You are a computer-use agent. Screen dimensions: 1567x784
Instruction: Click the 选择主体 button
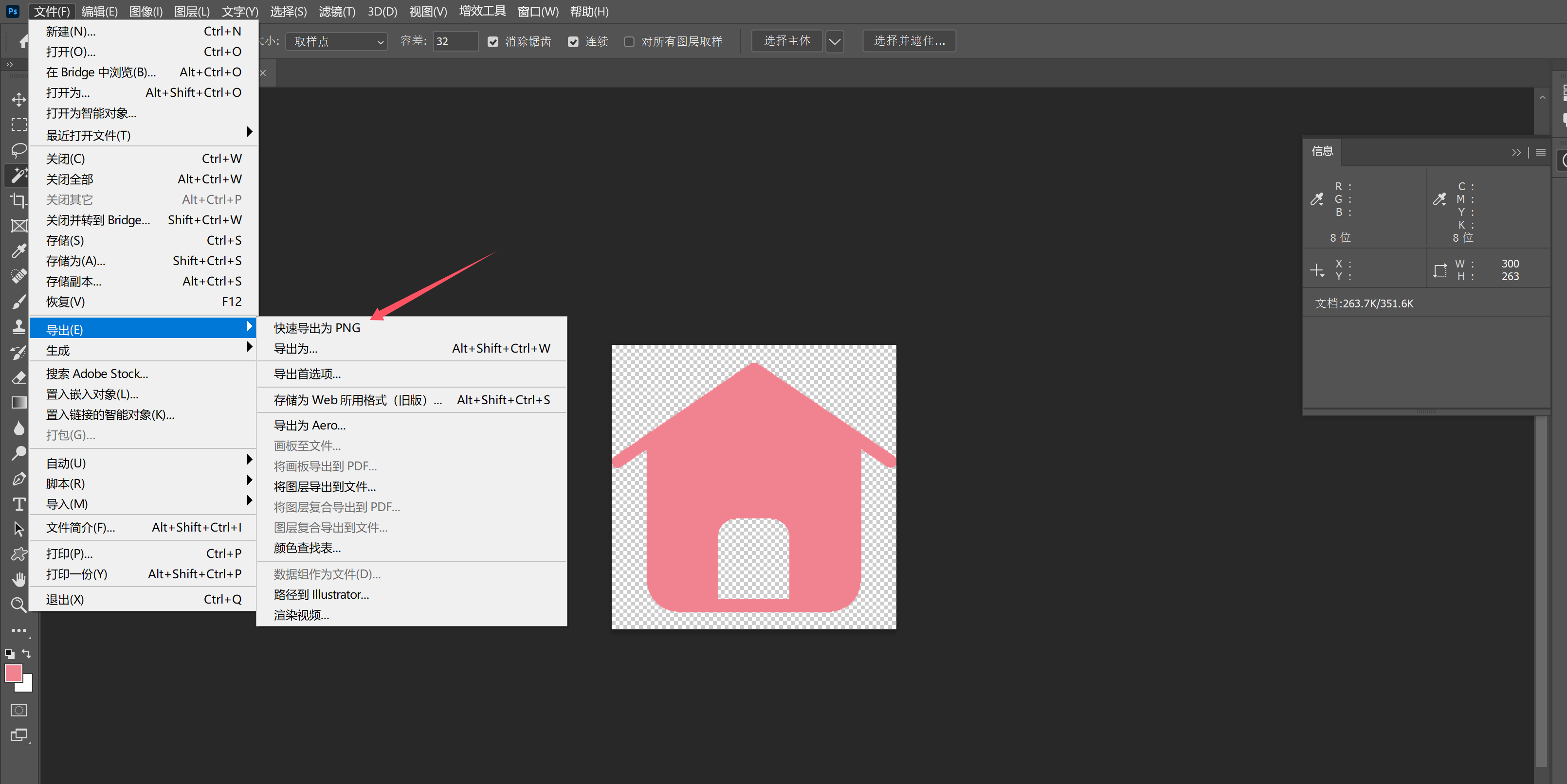point(787,41)
